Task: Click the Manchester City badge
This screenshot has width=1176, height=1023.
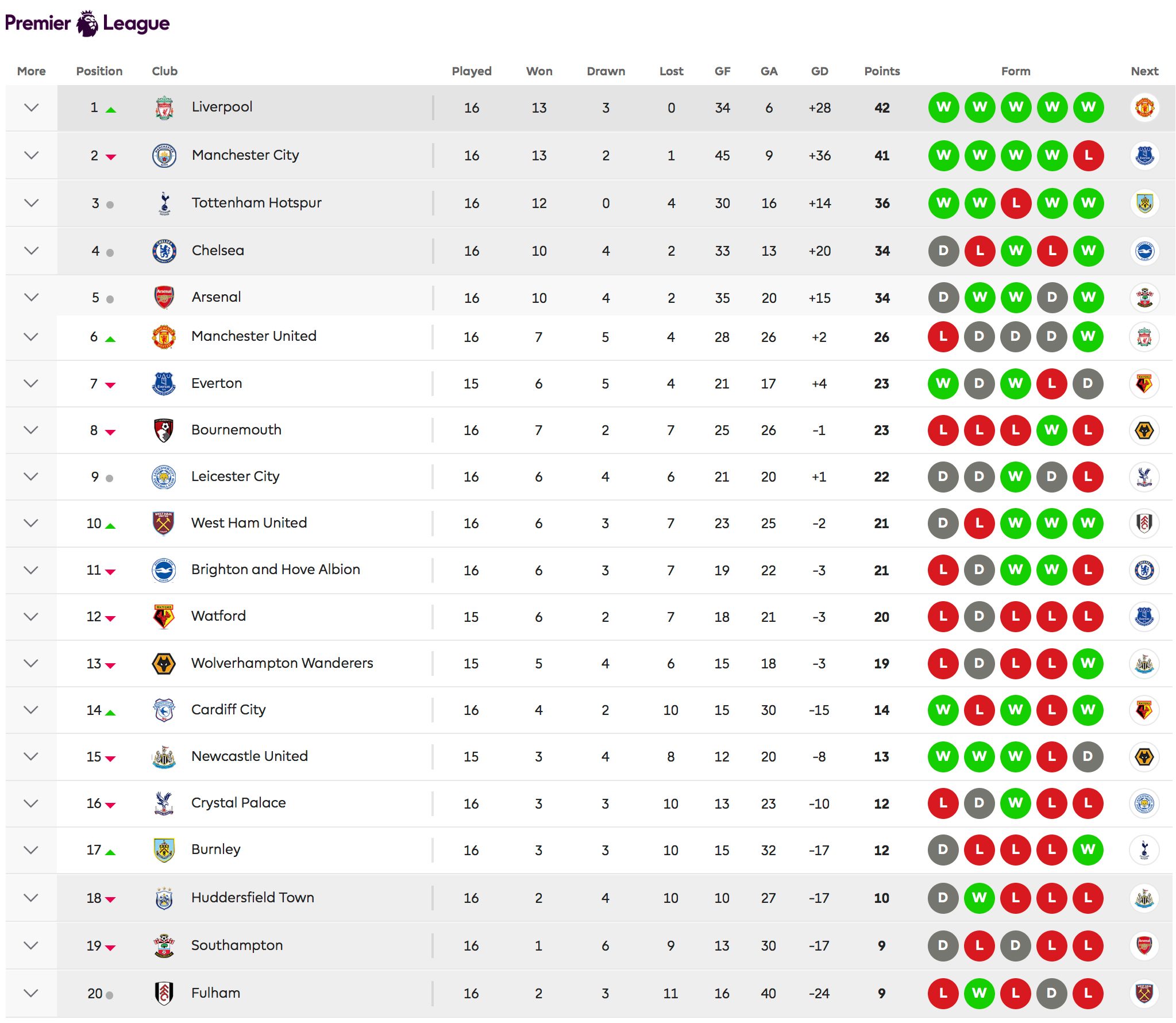Action: [x=164, y=155]
